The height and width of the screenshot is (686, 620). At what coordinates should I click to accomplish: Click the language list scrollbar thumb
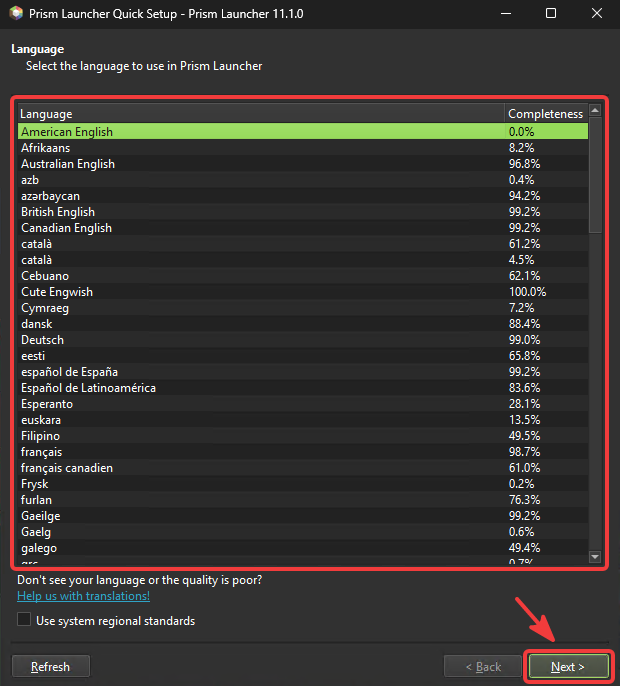(x=595, y=174)
